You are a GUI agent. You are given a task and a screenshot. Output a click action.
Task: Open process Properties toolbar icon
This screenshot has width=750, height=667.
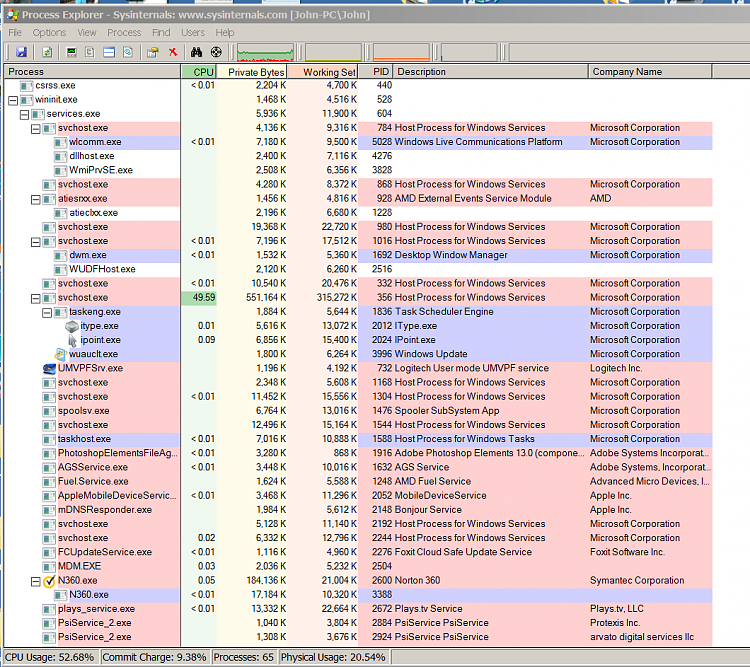153,52
